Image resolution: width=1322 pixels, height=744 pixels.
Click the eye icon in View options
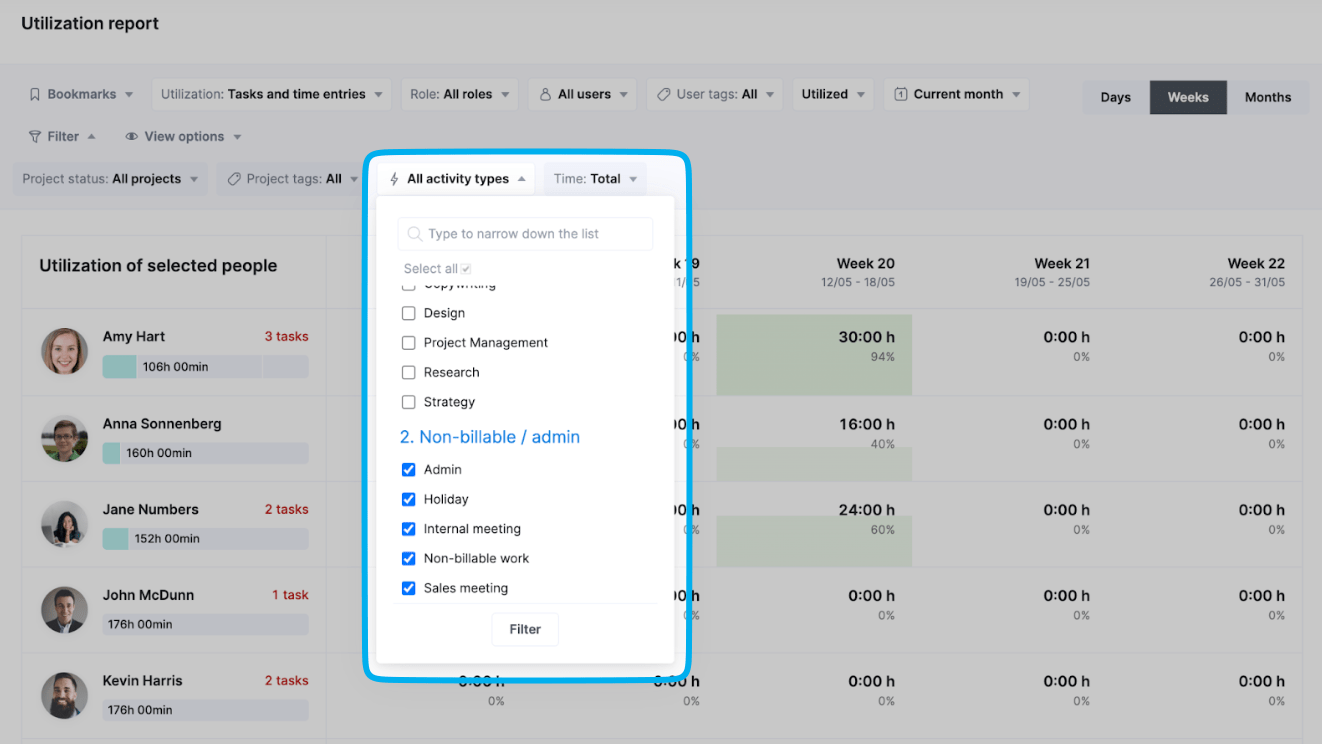pos(131,136)
